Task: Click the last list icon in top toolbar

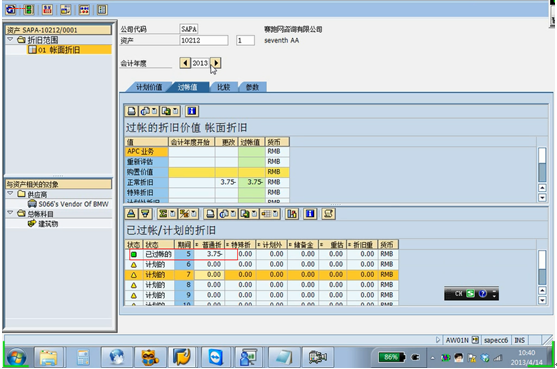Action: (102, 10)
